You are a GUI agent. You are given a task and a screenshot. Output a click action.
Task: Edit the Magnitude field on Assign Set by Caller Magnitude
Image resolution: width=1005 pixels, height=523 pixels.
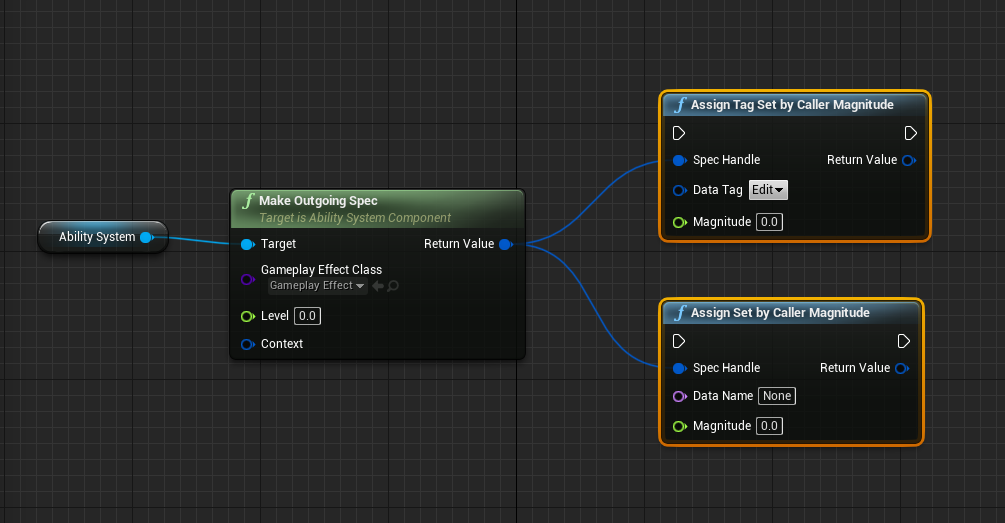pos(769,426)
